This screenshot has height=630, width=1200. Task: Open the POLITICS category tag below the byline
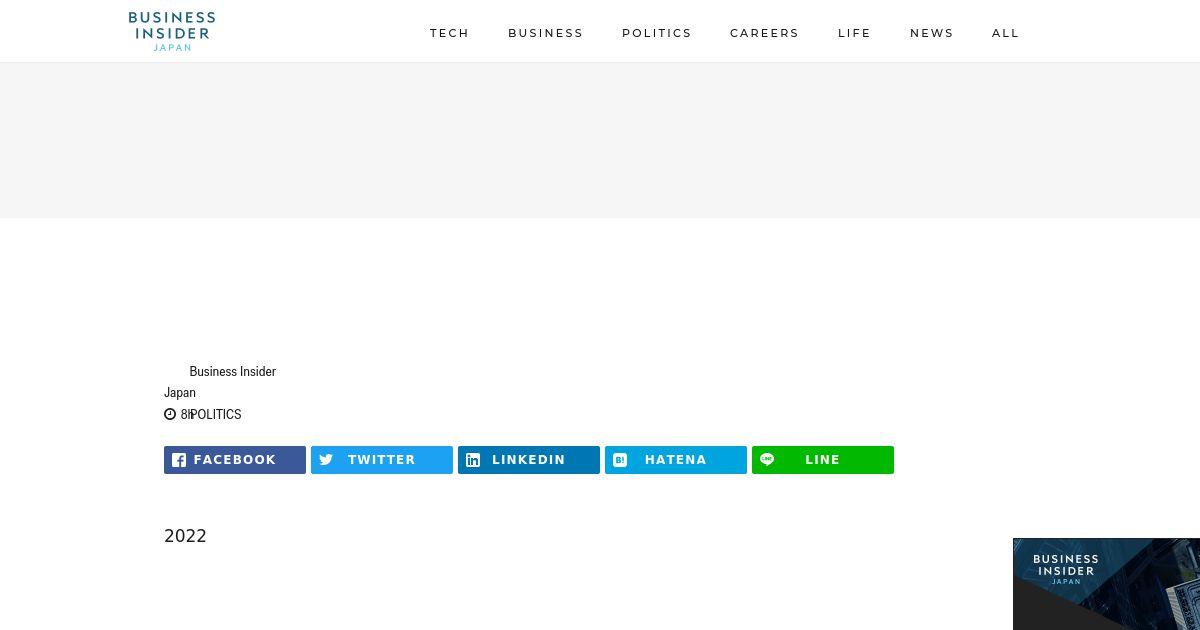point(216,414)
